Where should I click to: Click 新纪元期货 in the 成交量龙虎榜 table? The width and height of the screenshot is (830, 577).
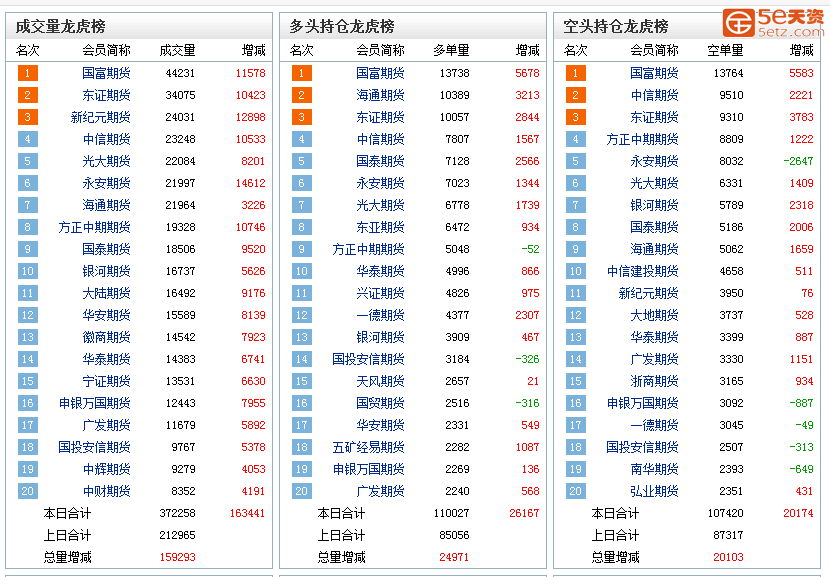(101, 117)
